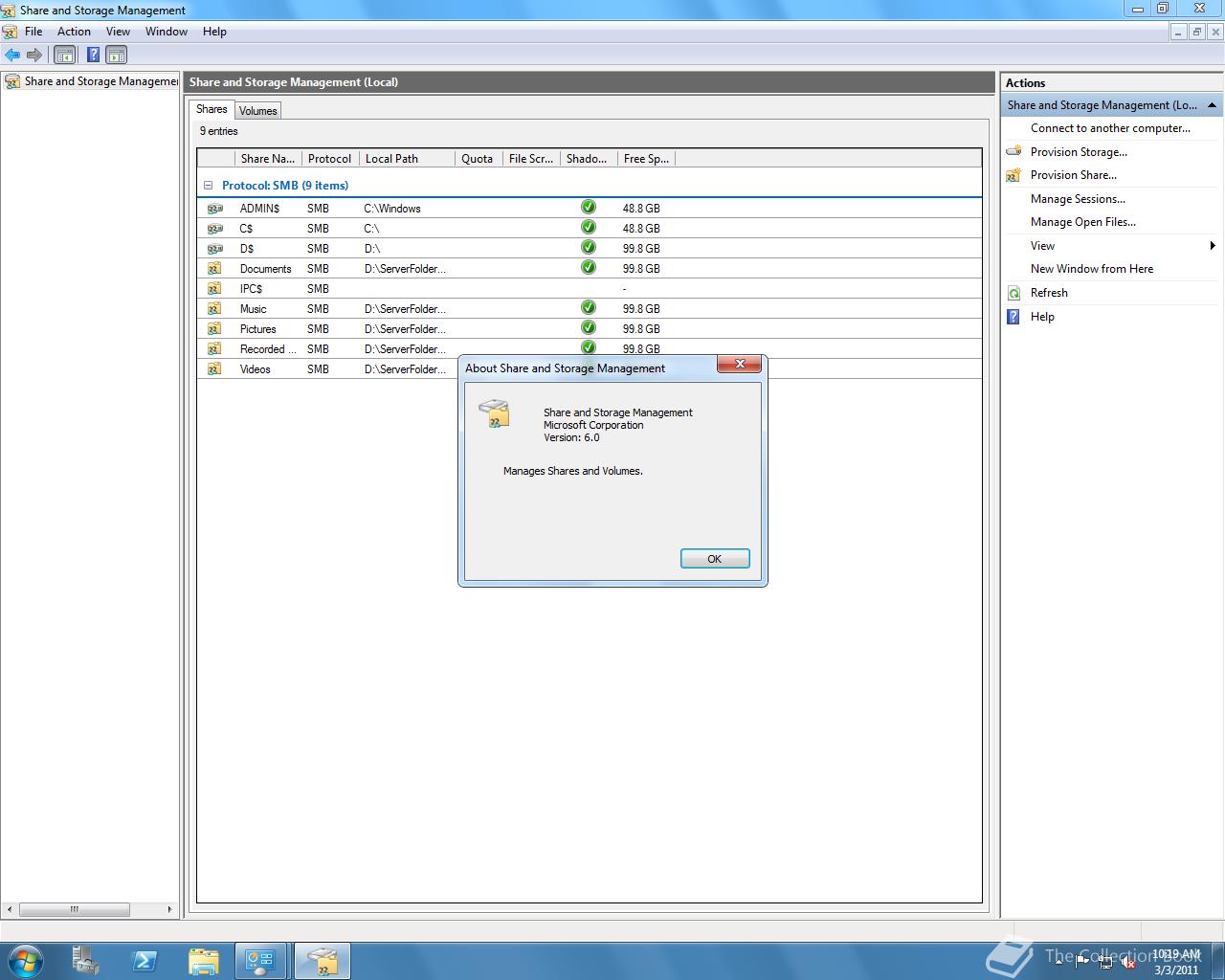1225x980 pixels.
Task: Click left arrow of tree pane scrollbar
Action: [11, 909]
